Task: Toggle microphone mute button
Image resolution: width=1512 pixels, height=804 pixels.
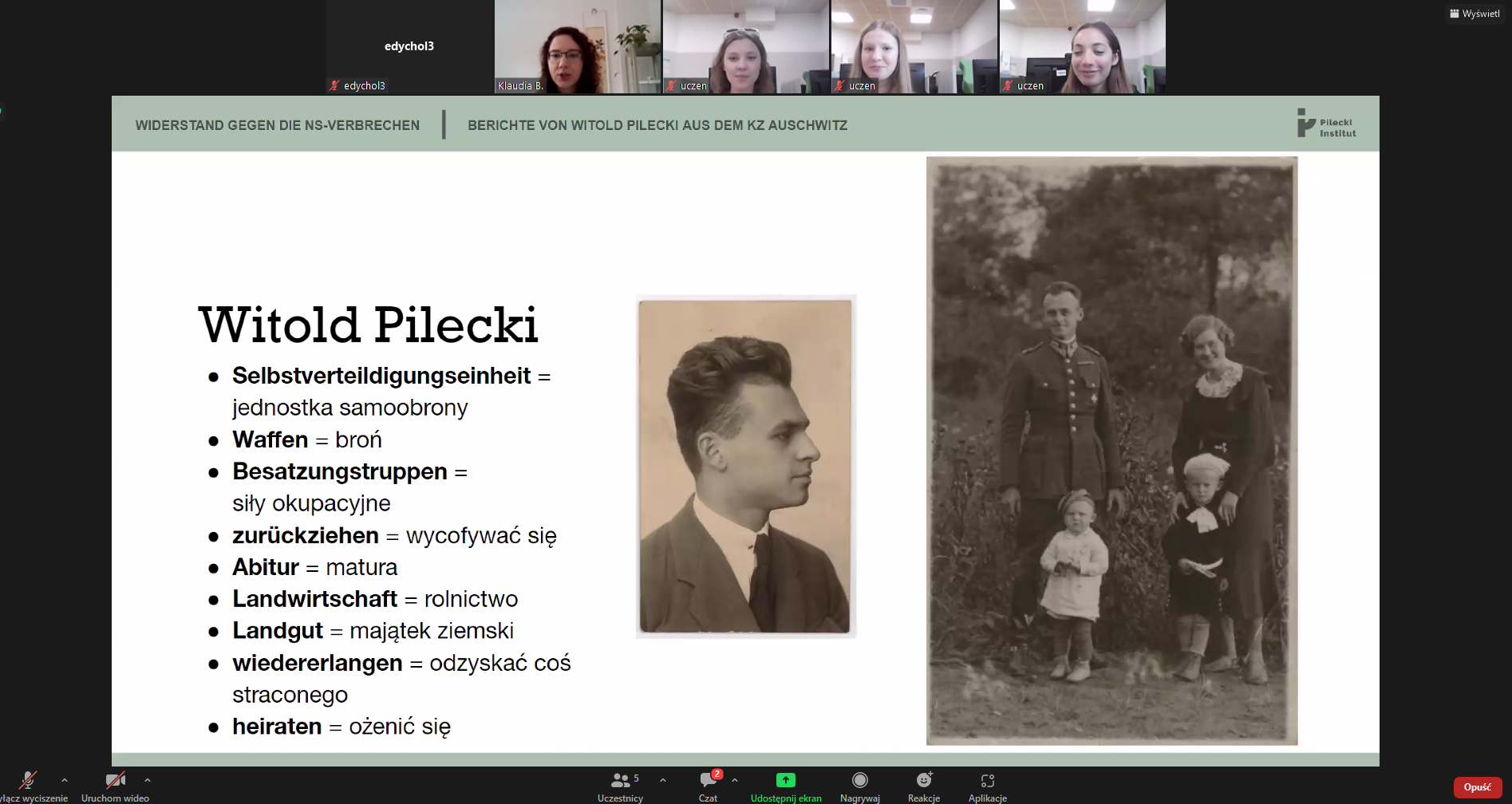Action: (x=29, y=780)
